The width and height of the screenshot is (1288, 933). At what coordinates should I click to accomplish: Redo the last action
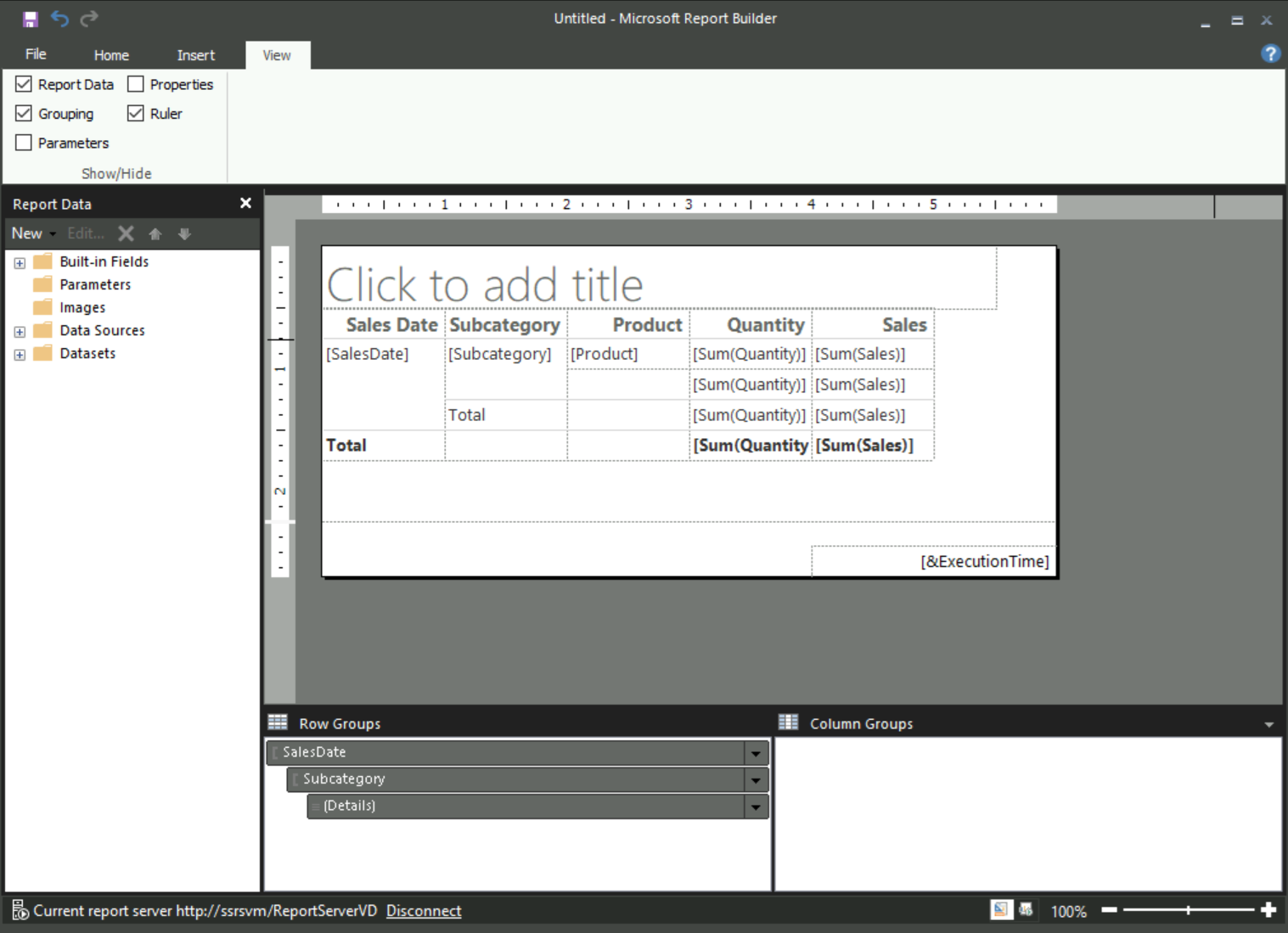coord(88,18)
